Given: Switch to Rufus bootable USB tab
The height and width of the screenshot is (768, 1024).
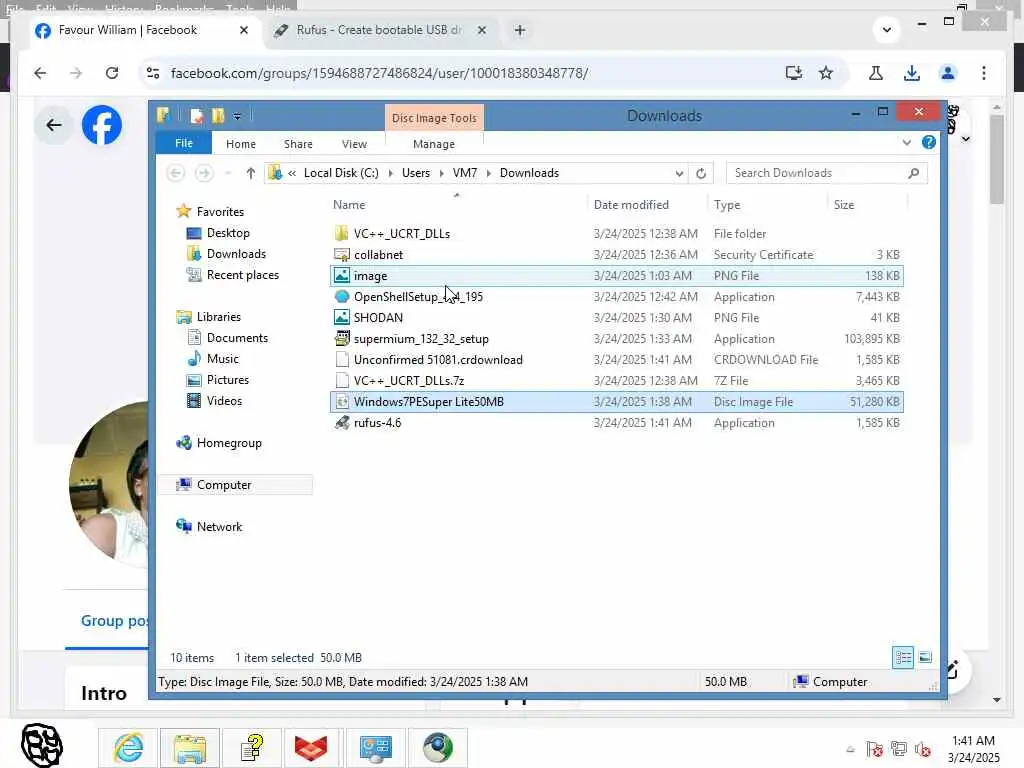Looking at the screenshot, I should (x=379, y=30).
